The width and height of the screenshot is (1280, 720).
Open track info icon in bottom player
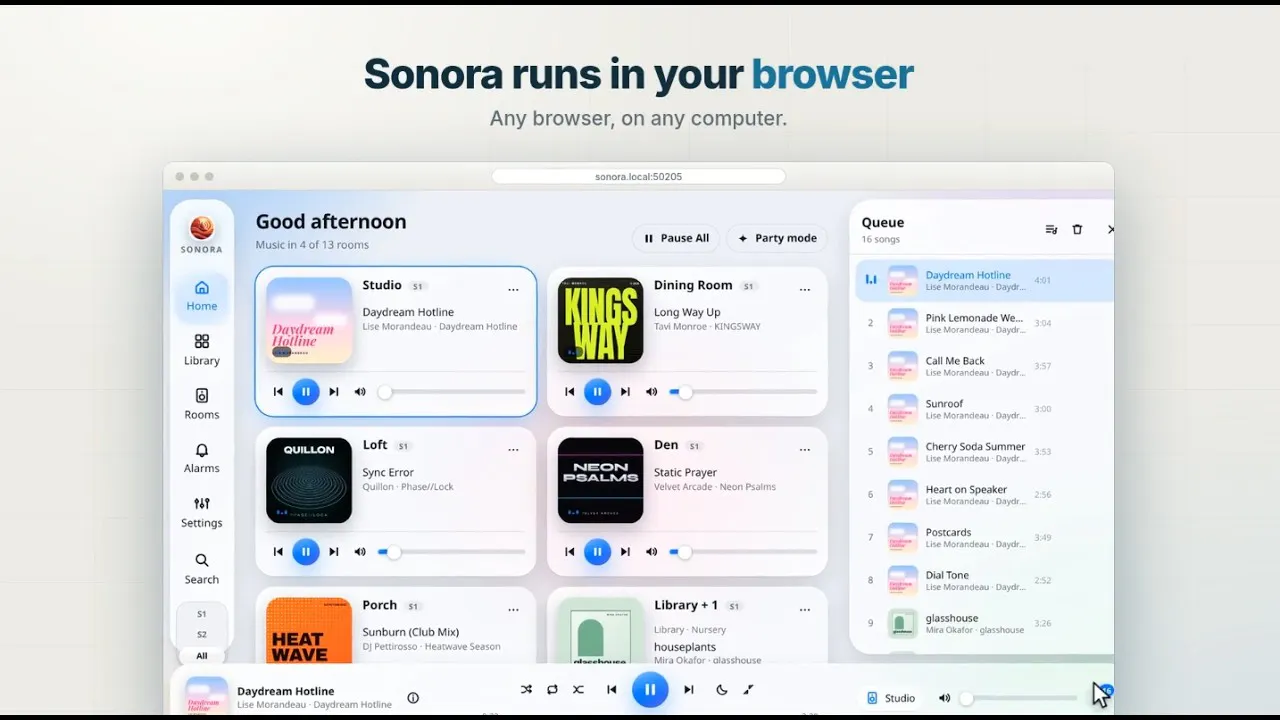pos(413,698)
